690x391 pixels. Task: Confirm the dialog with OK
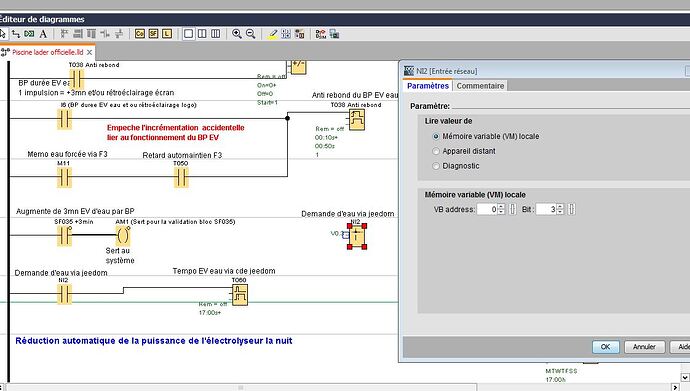pyautogui.click(x=606, y=347)
